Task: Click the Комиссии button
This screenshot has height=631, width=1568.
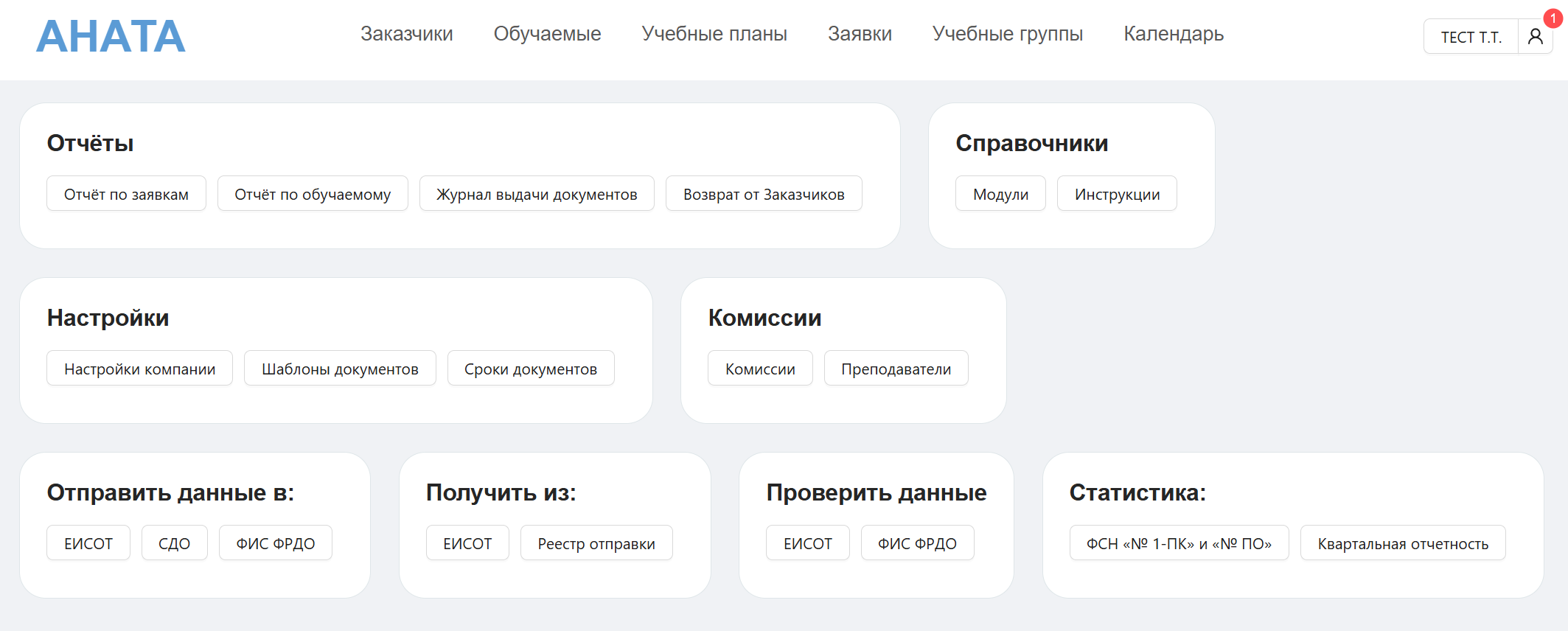Action: tap(760, 369)
